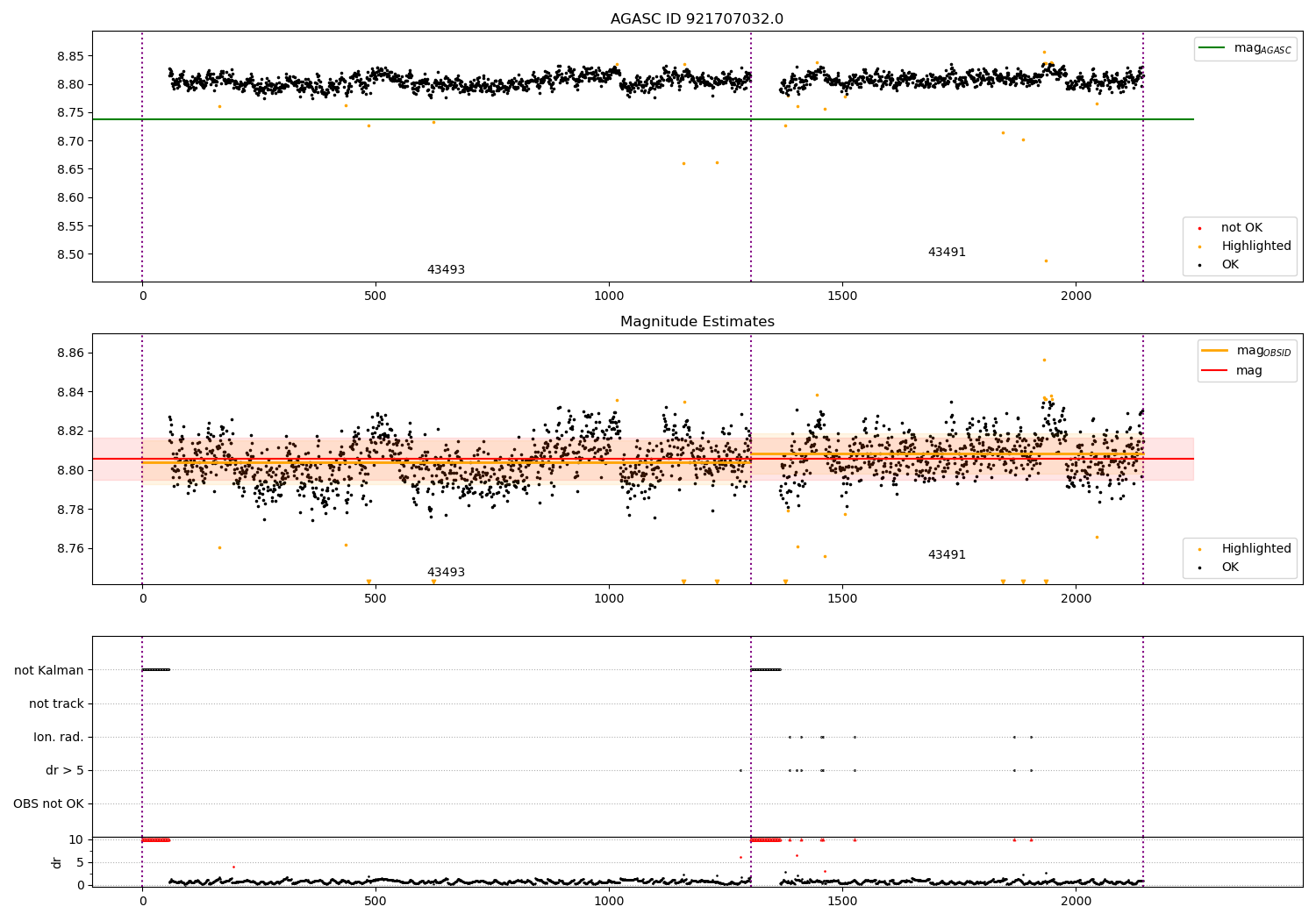Select 'OK' legend entry in Magnitude Estimates plot
This screenshot has height=921, width=1316.
coord(1220,568)
